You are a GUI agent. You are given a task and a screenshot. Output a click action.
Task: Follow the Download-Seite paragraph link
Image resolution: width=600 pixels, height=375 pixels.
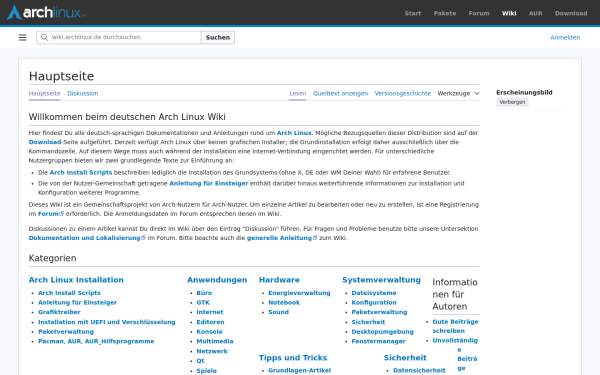tap(45, 142)
